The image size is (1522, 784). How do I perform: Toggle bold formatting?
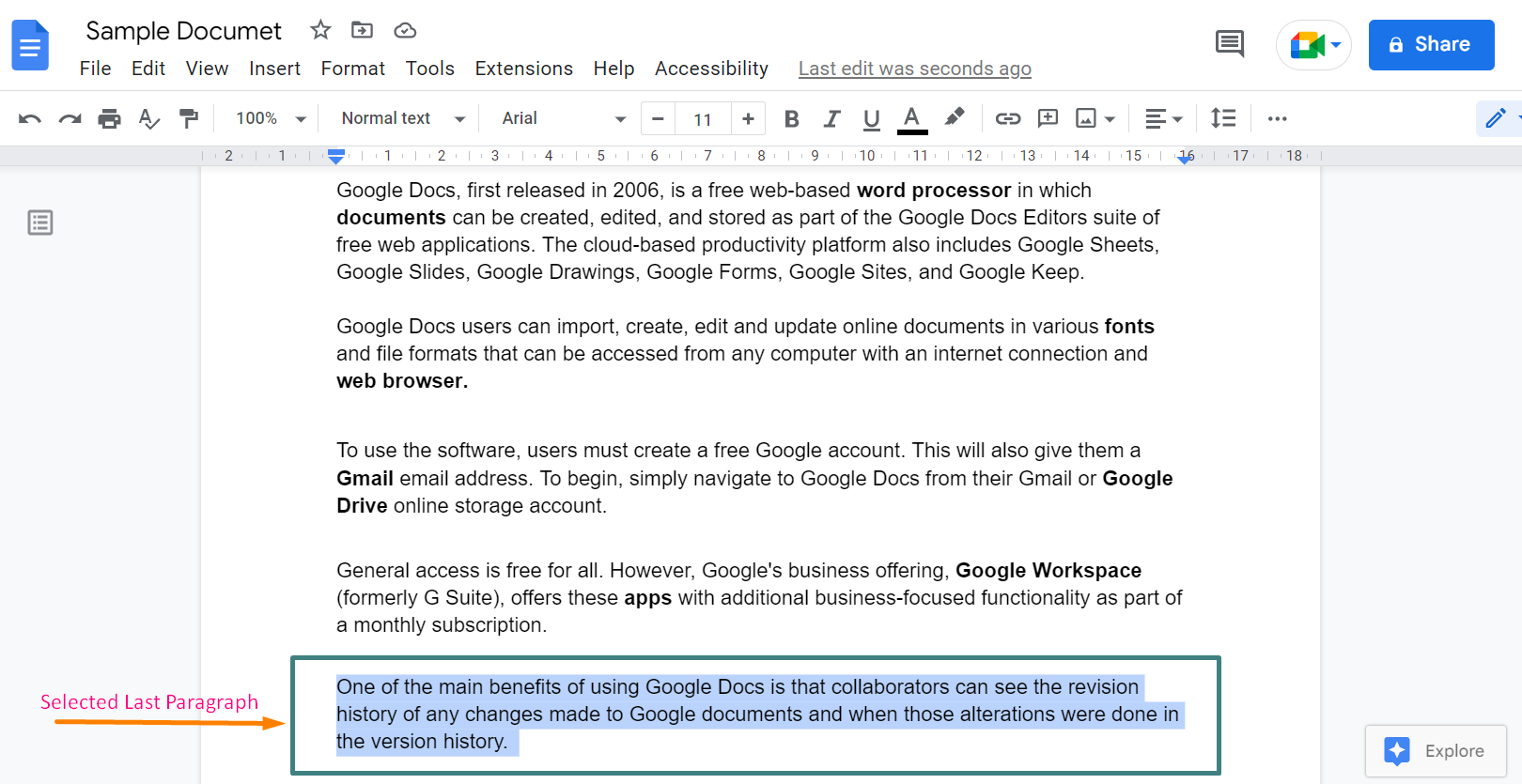pos(791,118)
